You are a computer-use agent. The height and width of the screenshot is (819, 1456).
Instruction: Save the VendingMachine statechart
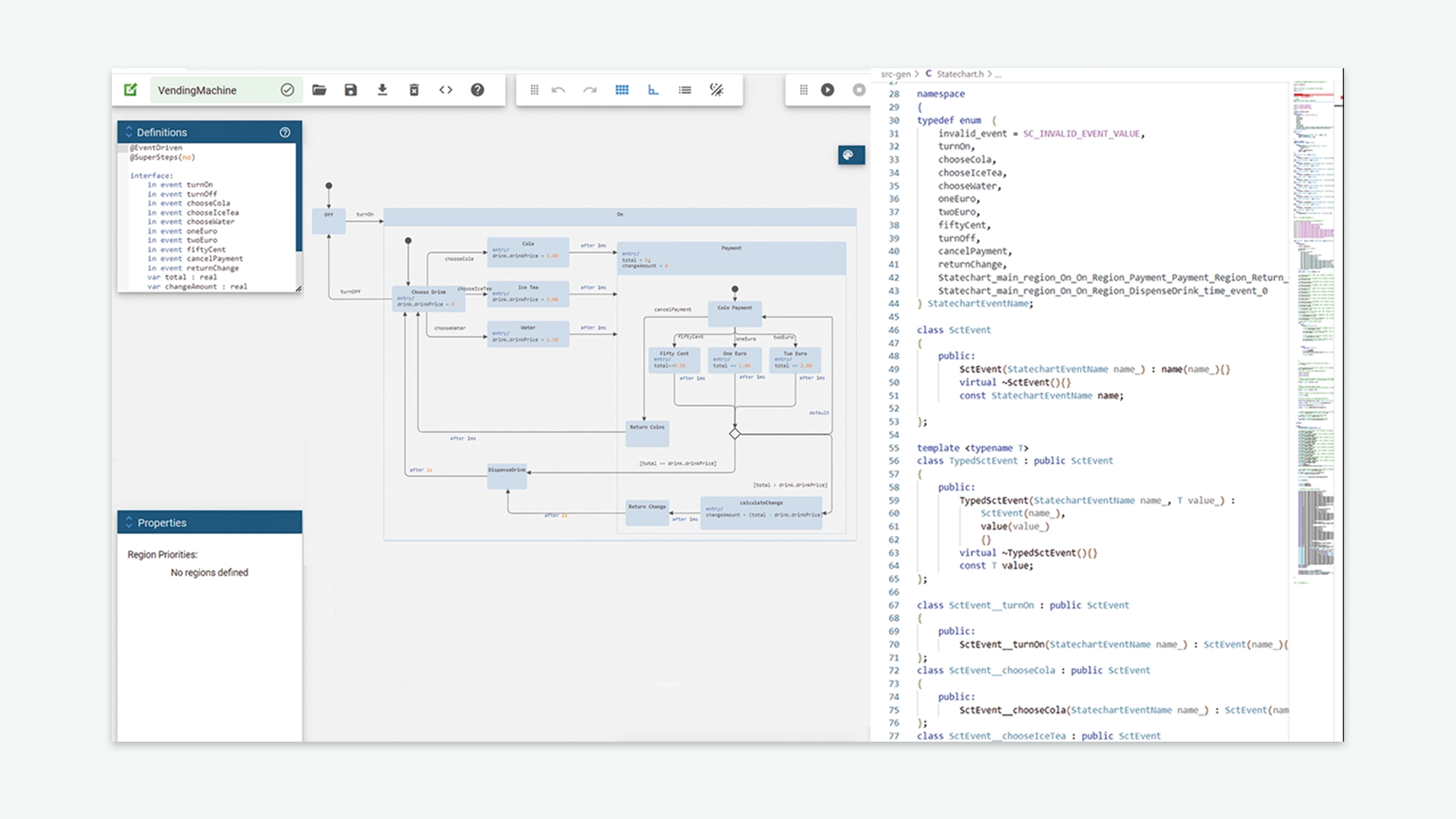(350, 90)
